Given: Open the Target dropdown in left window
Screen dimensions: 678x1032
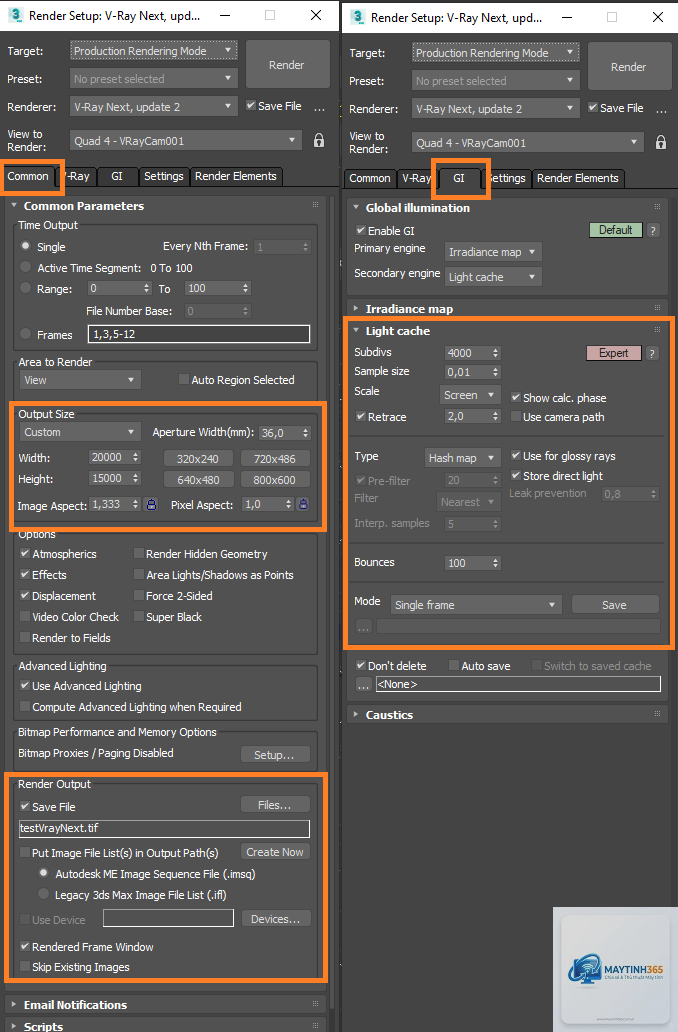Looking at the screenshot, I should pos(153,51).
